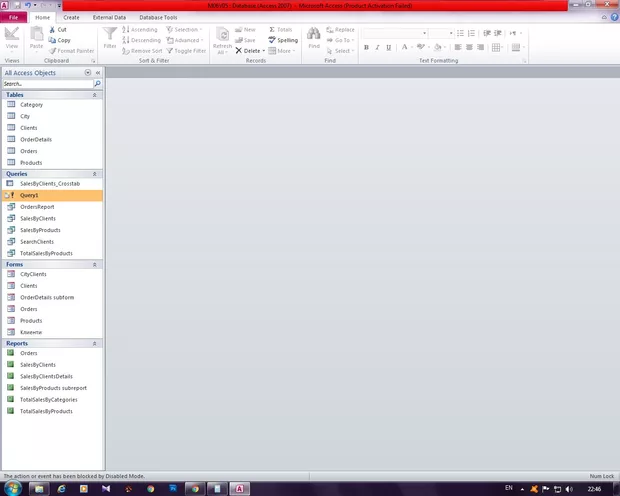This screenshot has height=496, width=620.
Task: Switch to the Create ribbon tab
Action: click(x=71, y=17)
